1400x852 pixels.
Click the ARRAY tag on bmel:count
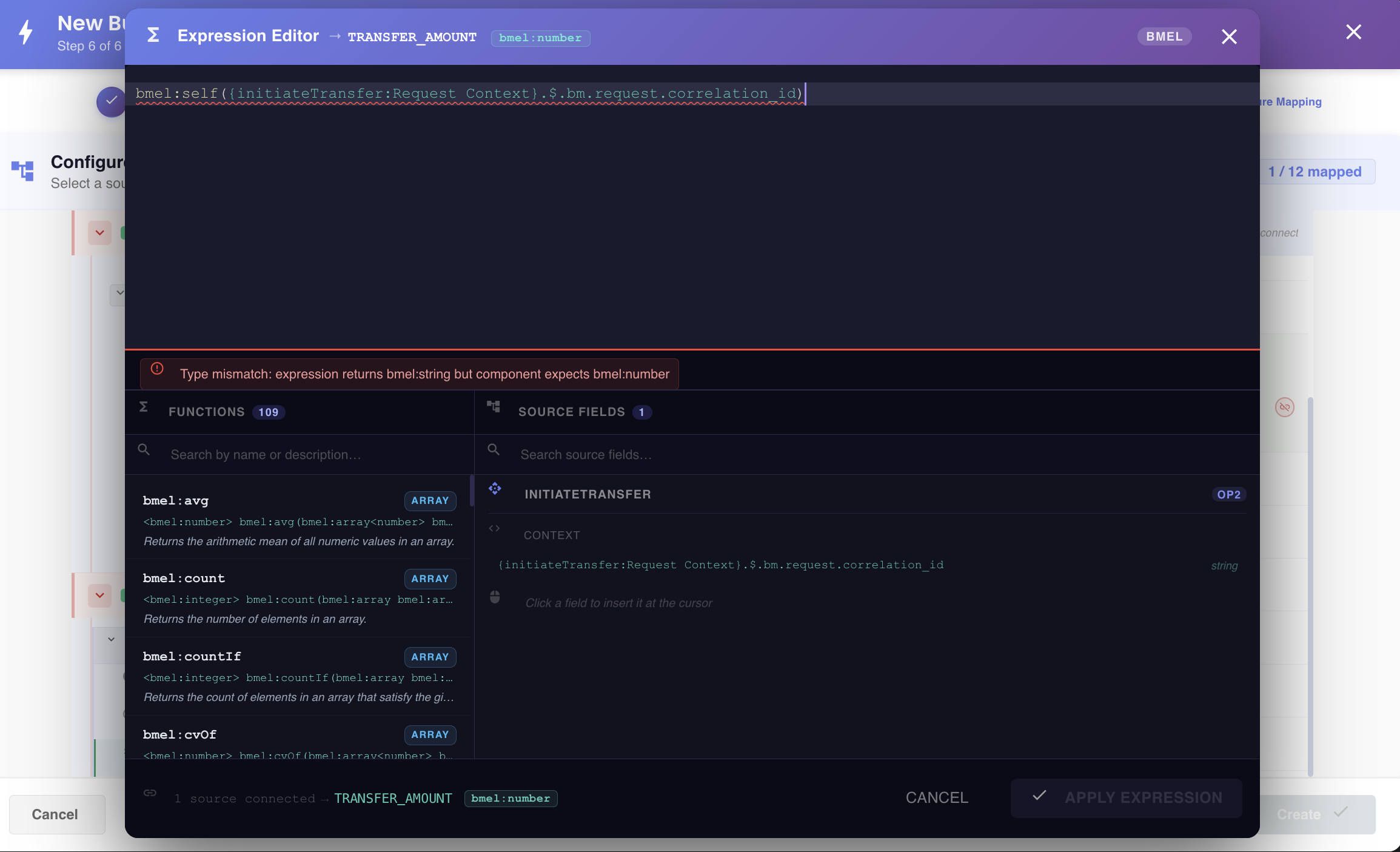pyautogui.click(x=430, y=579)
